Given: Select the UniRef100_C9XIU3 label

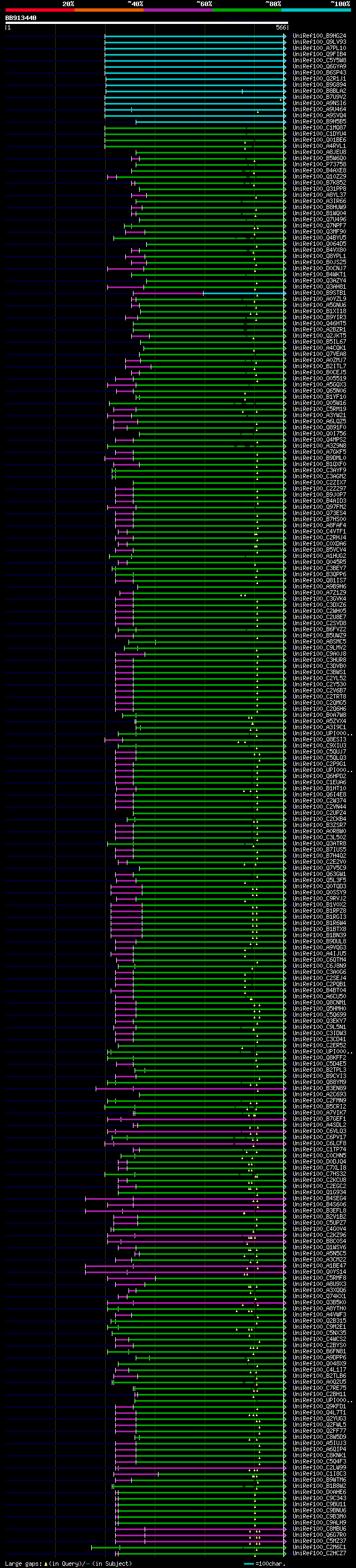Looking at the screenshot, I should [319, 745].
